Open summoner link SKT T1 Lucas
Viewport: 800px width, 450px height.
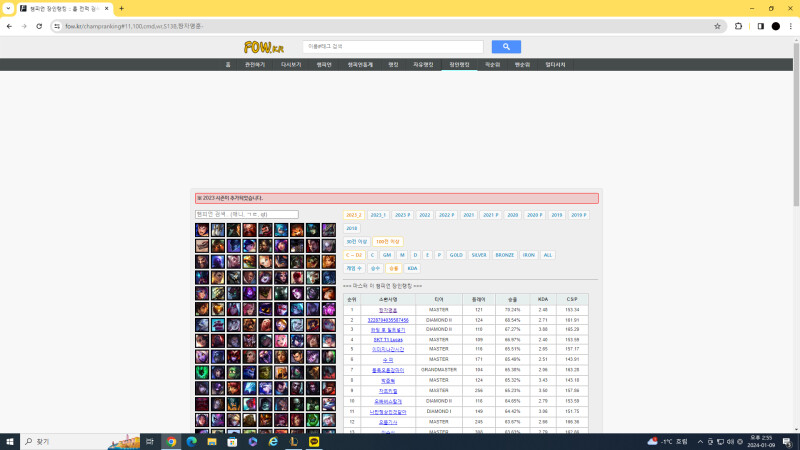pos(387,339)
